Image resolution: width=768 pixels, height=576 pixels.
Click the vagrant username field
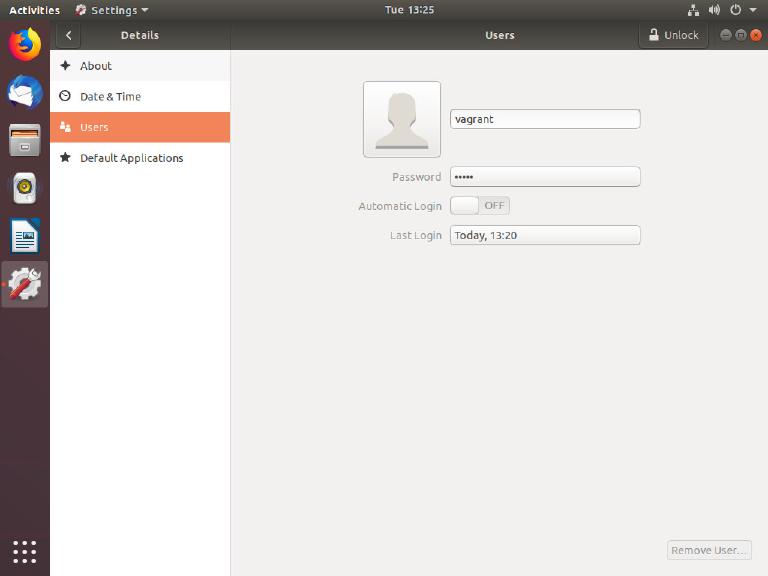545,119
